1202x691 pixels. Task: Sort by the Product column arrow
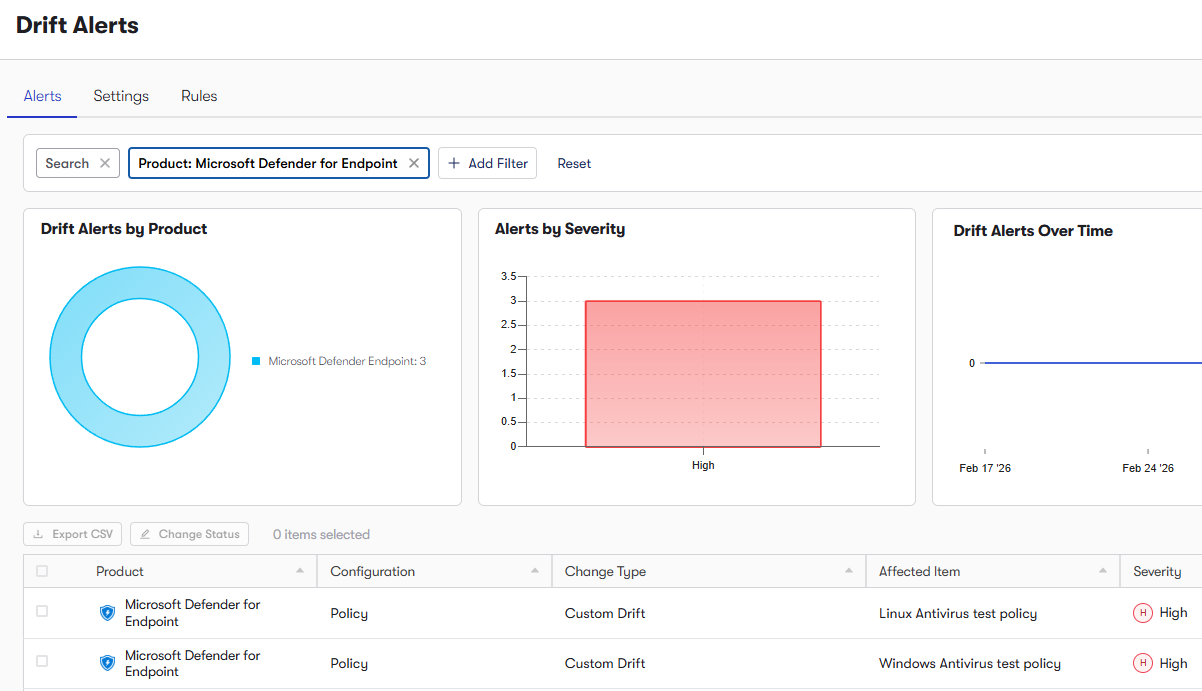pos(300,571)
